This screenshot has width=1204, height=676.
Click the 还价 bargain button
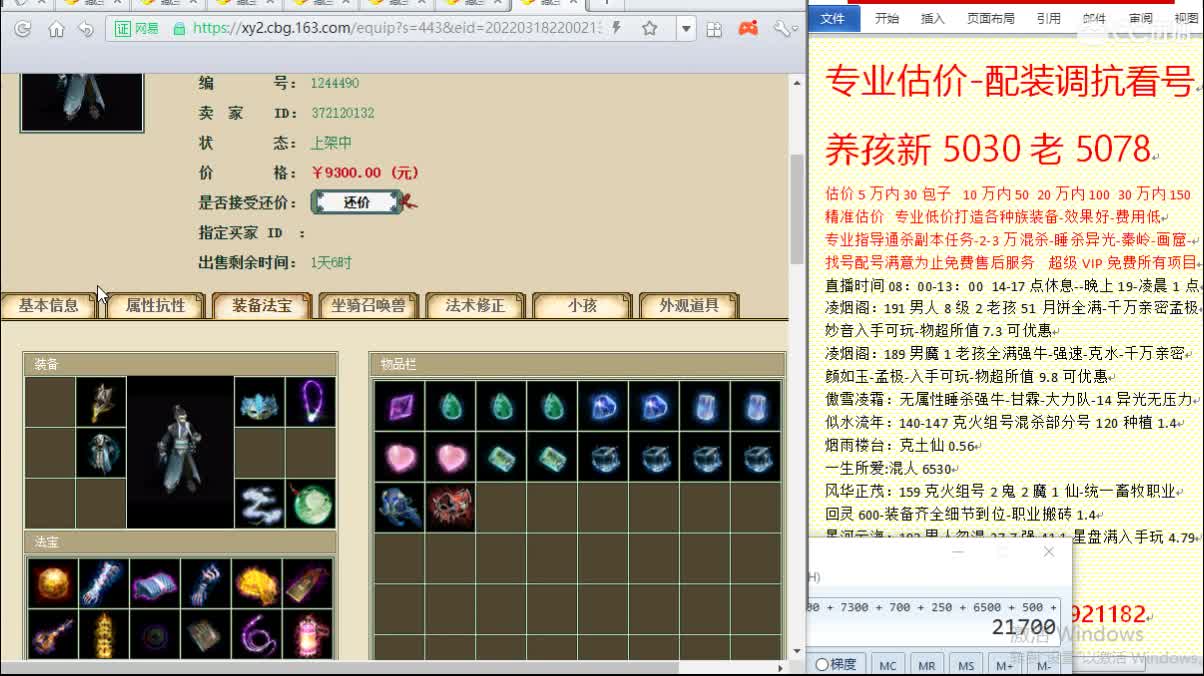pos(357,202)
